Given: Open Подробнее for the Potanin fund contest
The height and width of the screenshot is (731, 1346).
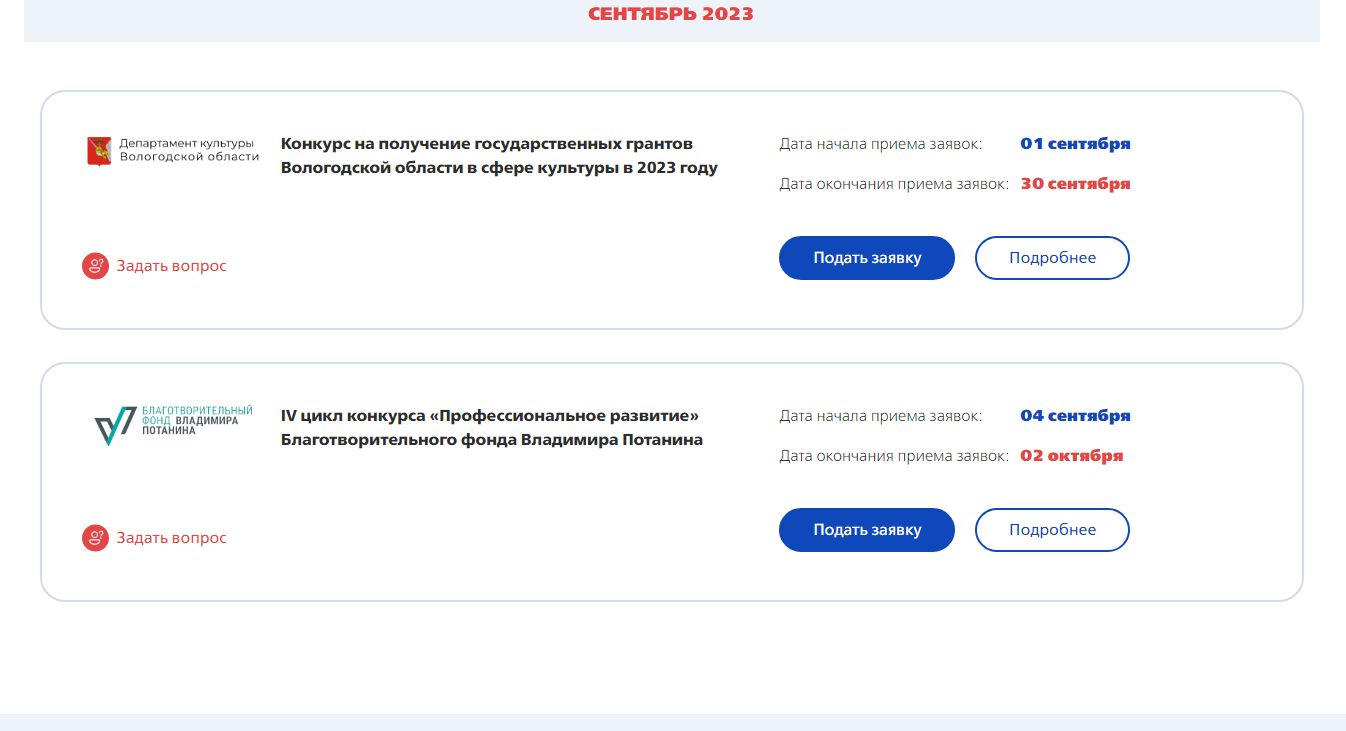Looking at the screenshot, I should click(1052, 530).
